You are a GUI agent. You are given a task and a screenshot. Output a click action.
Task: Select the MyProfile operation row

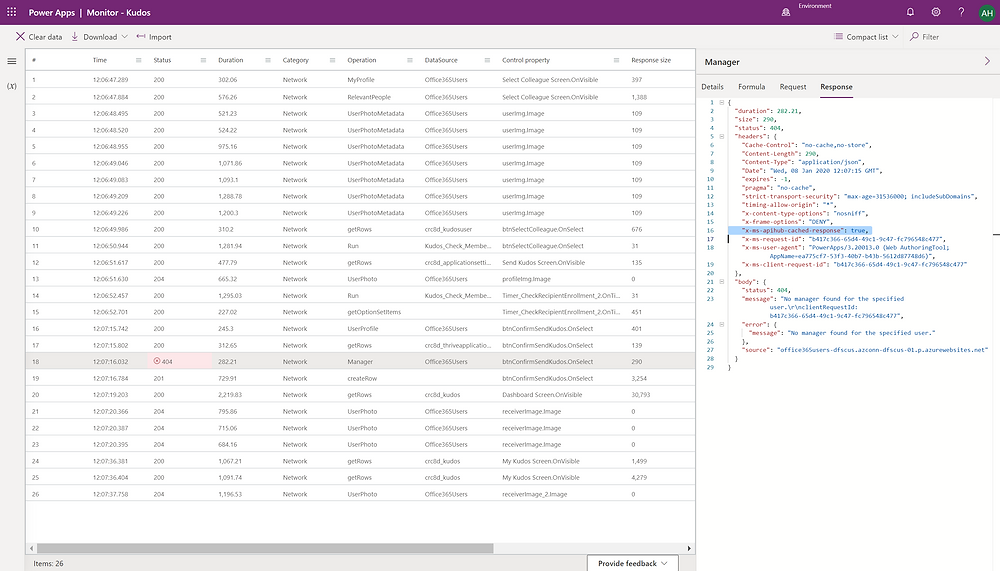pos(360,80)
